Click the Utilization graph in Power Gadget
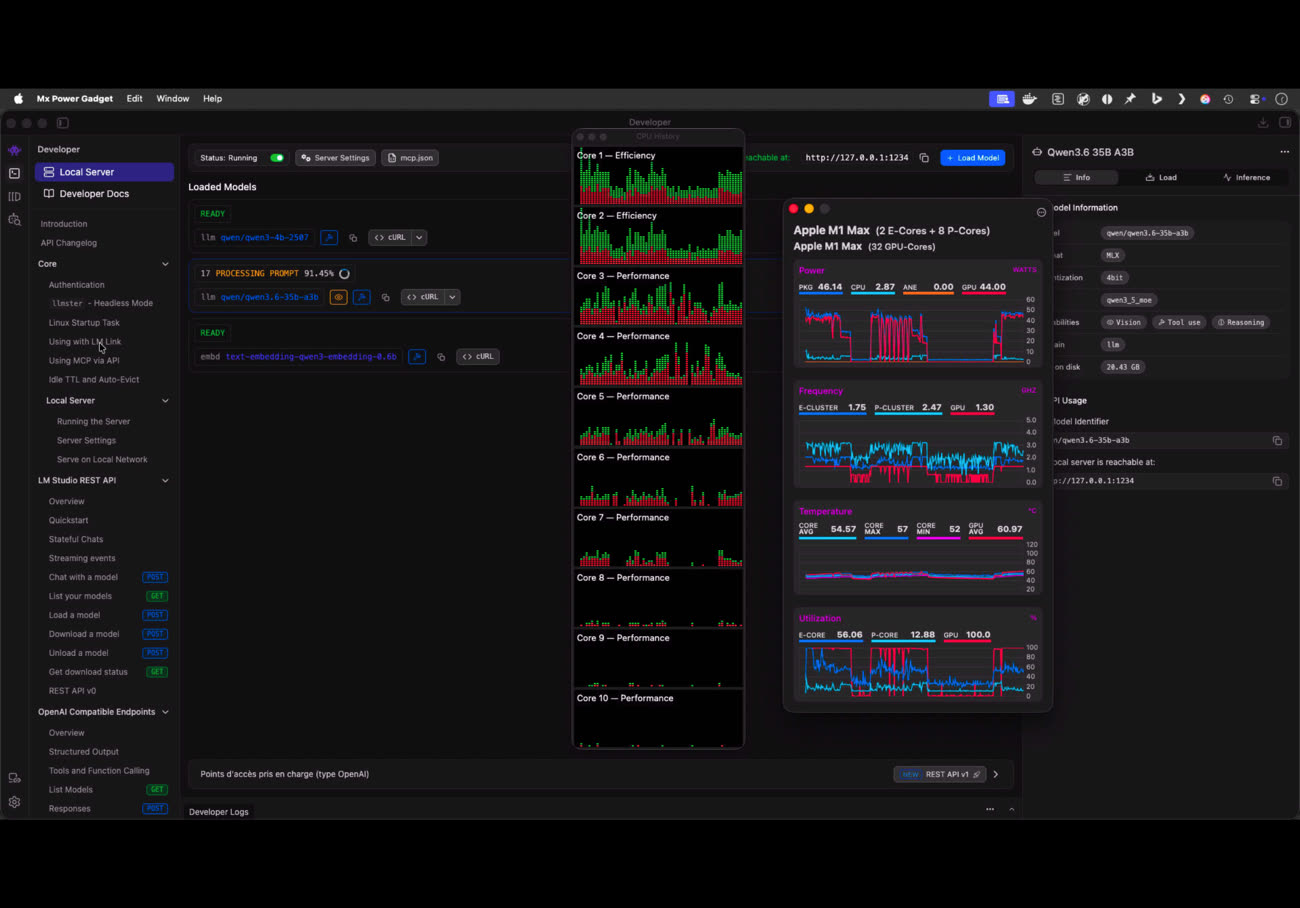The width and height of the screenshot is (1300, 908). click(x=918, y=672)
